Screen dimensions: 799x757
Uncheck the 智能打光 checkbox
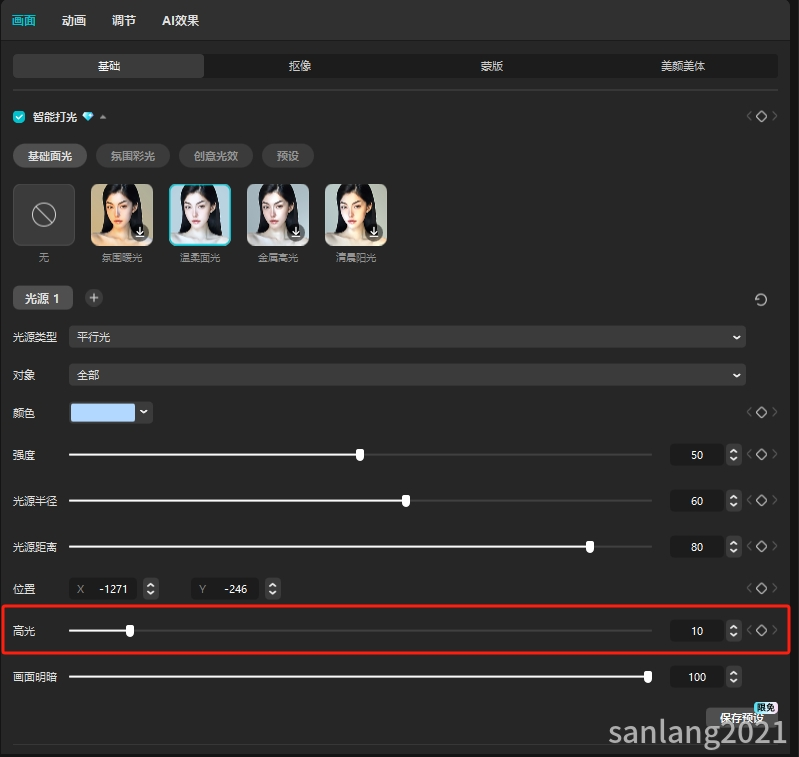[19, 117]
